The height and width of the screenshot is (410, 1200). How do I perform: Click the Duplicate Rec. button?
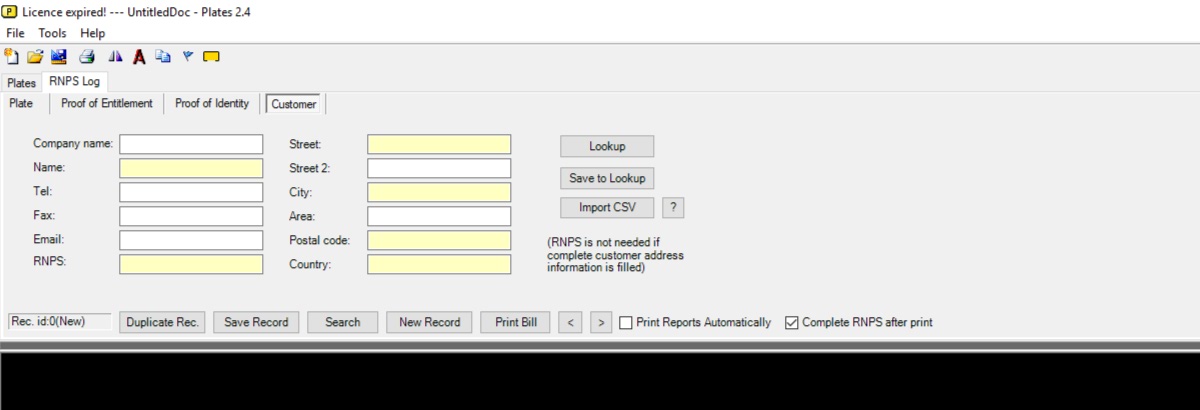click(x=163, y=322)
